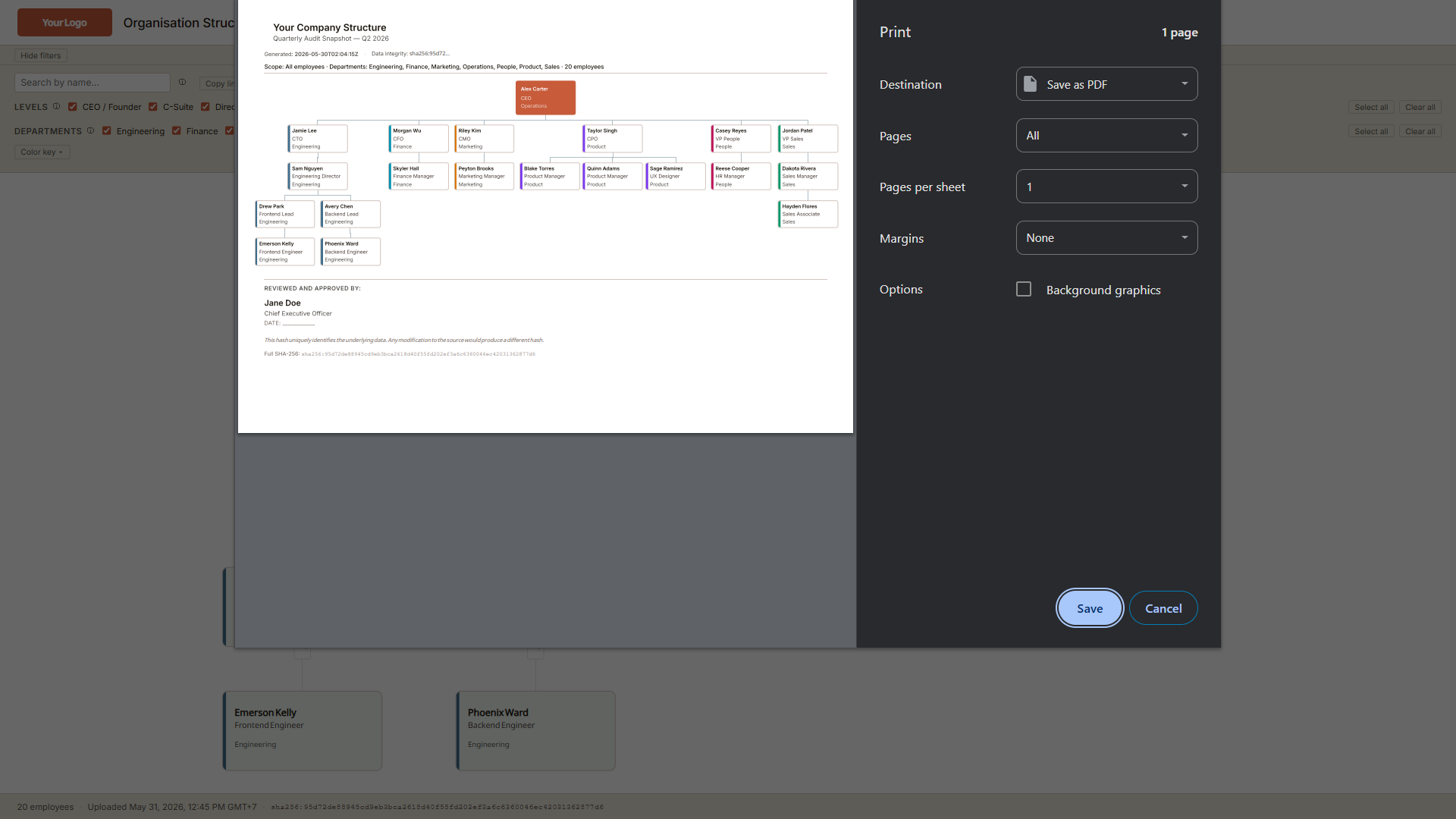Open the Margins dropdown set to None
Screen dimensions: 1456x819
tap(1106, 238)
